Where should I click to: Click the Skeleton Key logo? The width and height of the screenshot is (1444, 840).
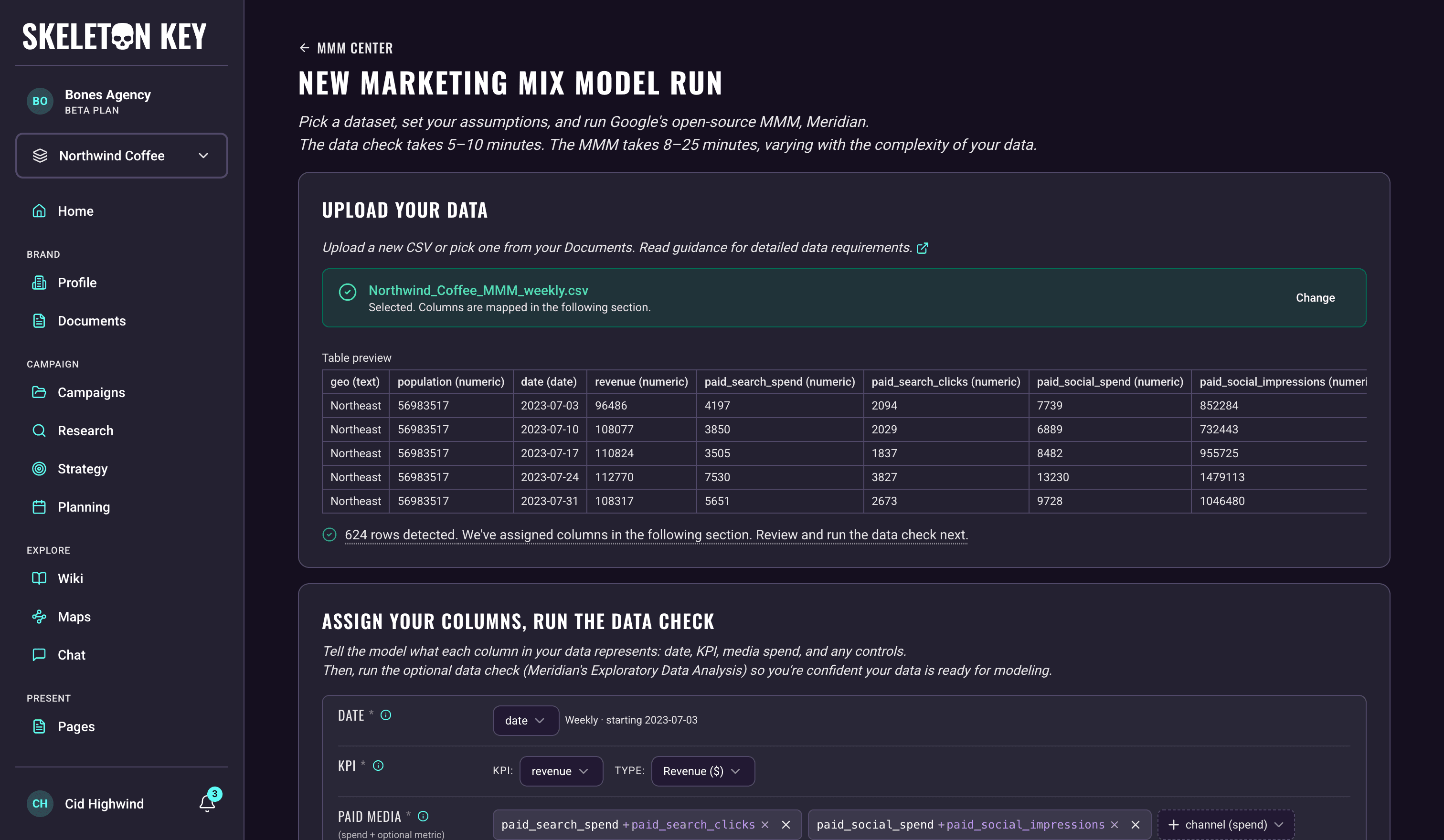click(114, 37)
